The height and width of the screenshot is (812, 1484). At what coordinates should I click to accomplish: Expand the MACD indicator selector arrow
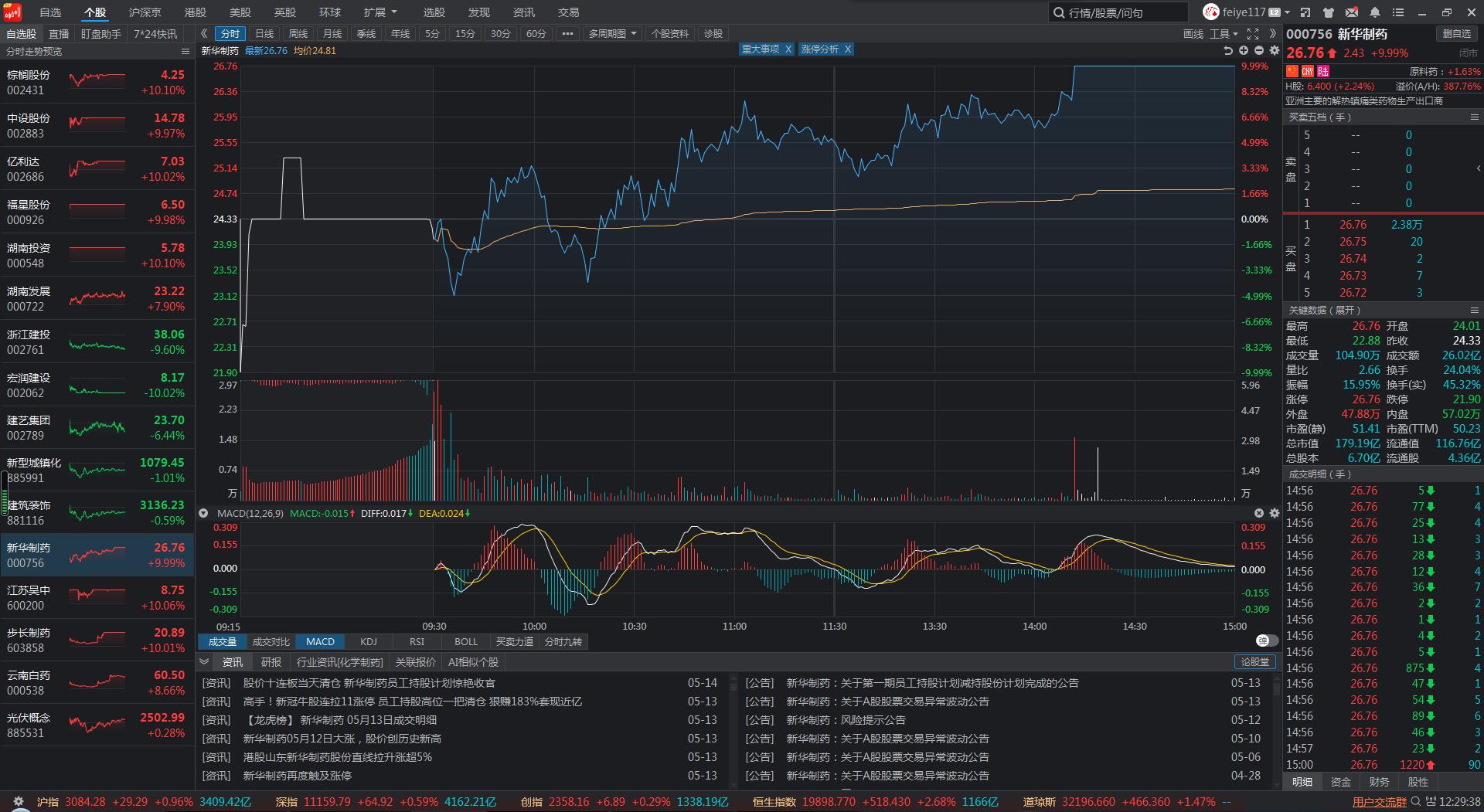203,513
